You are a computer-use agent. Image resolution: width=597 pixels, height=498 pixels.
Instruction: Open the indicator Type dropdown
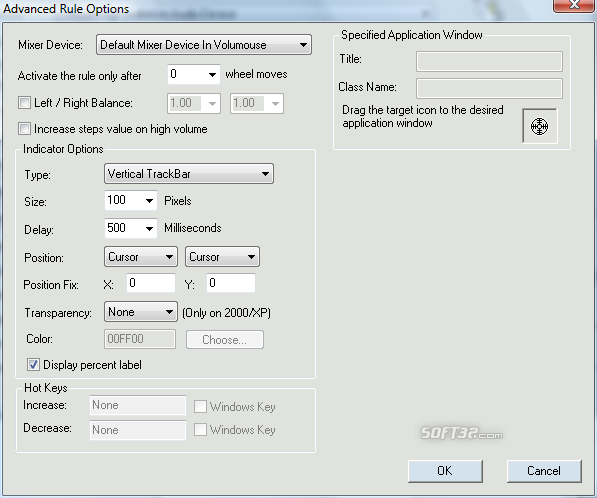[x=189, y=174]
